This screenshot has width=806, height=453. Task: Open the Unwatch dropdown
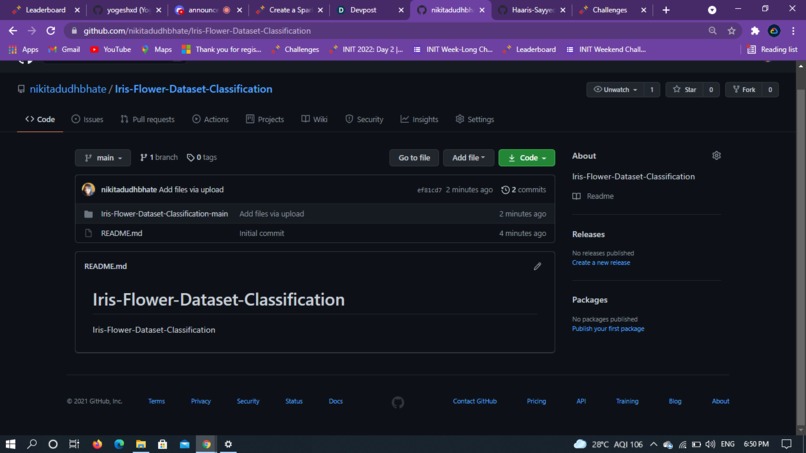click(x=615, y=89)
